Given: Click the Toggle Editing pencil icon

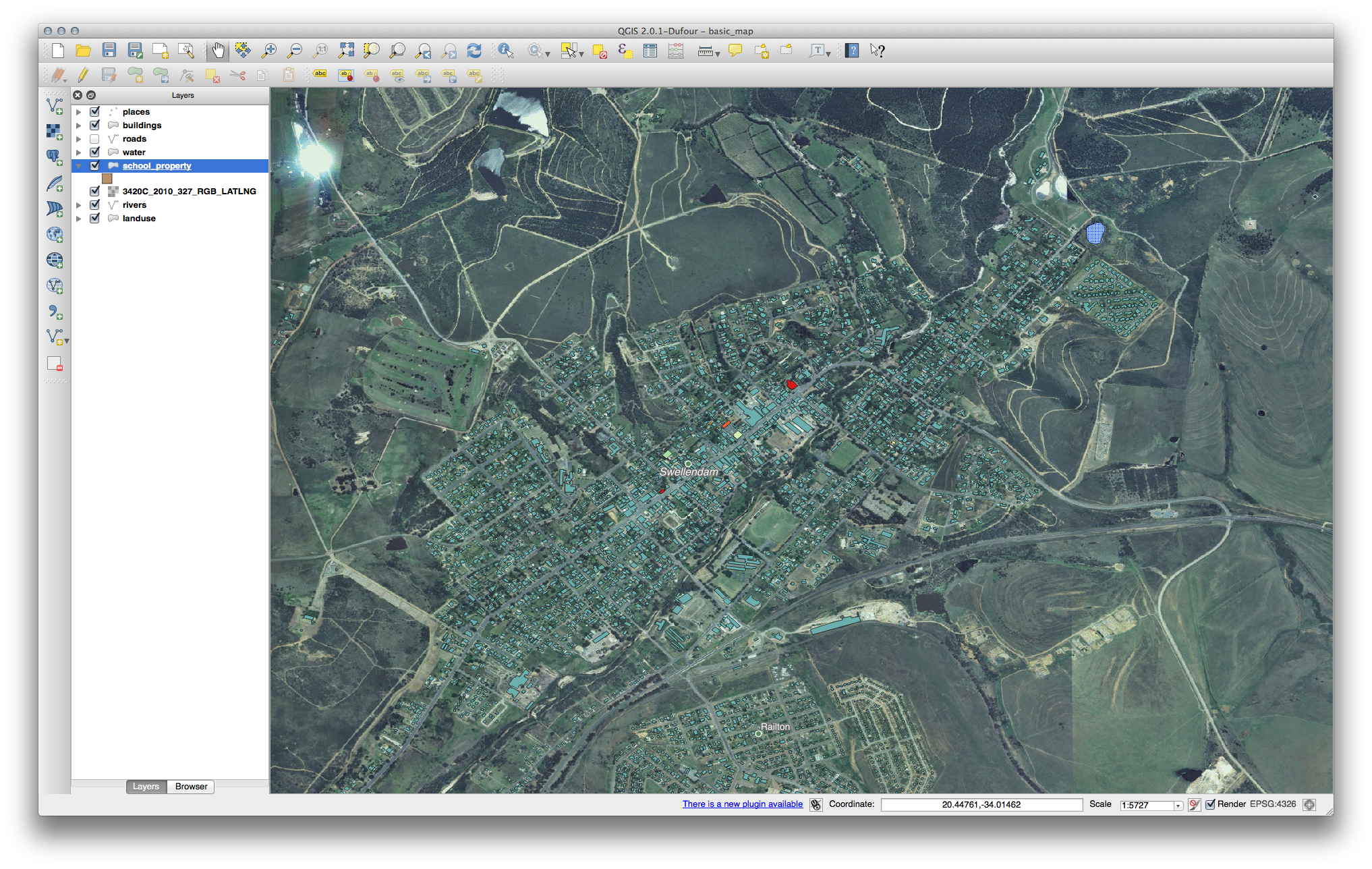Looking at the screenshot, I should pos(82,75).
